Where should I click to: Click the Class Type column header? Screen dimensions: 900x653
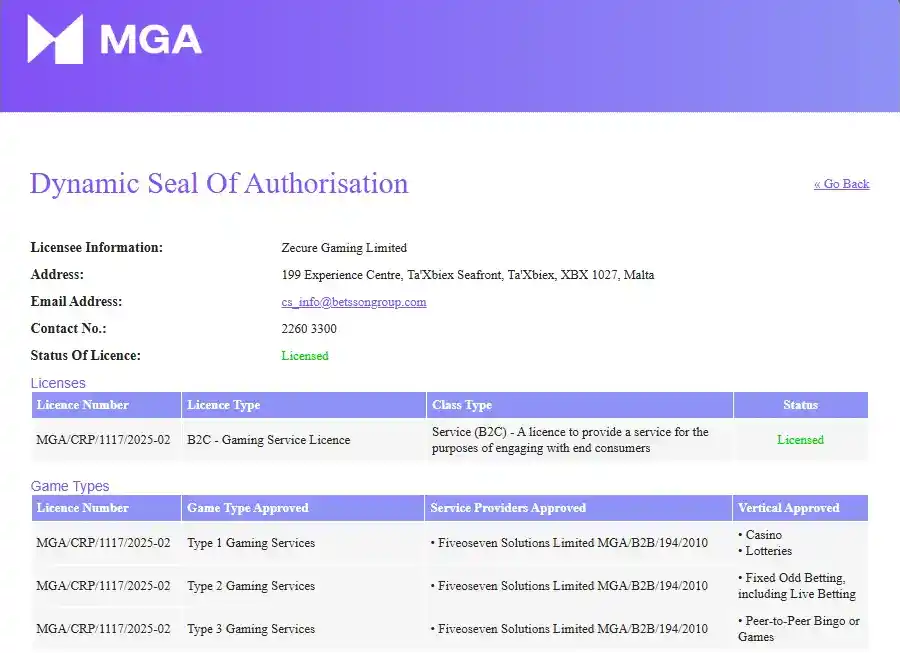coord(580,405)
